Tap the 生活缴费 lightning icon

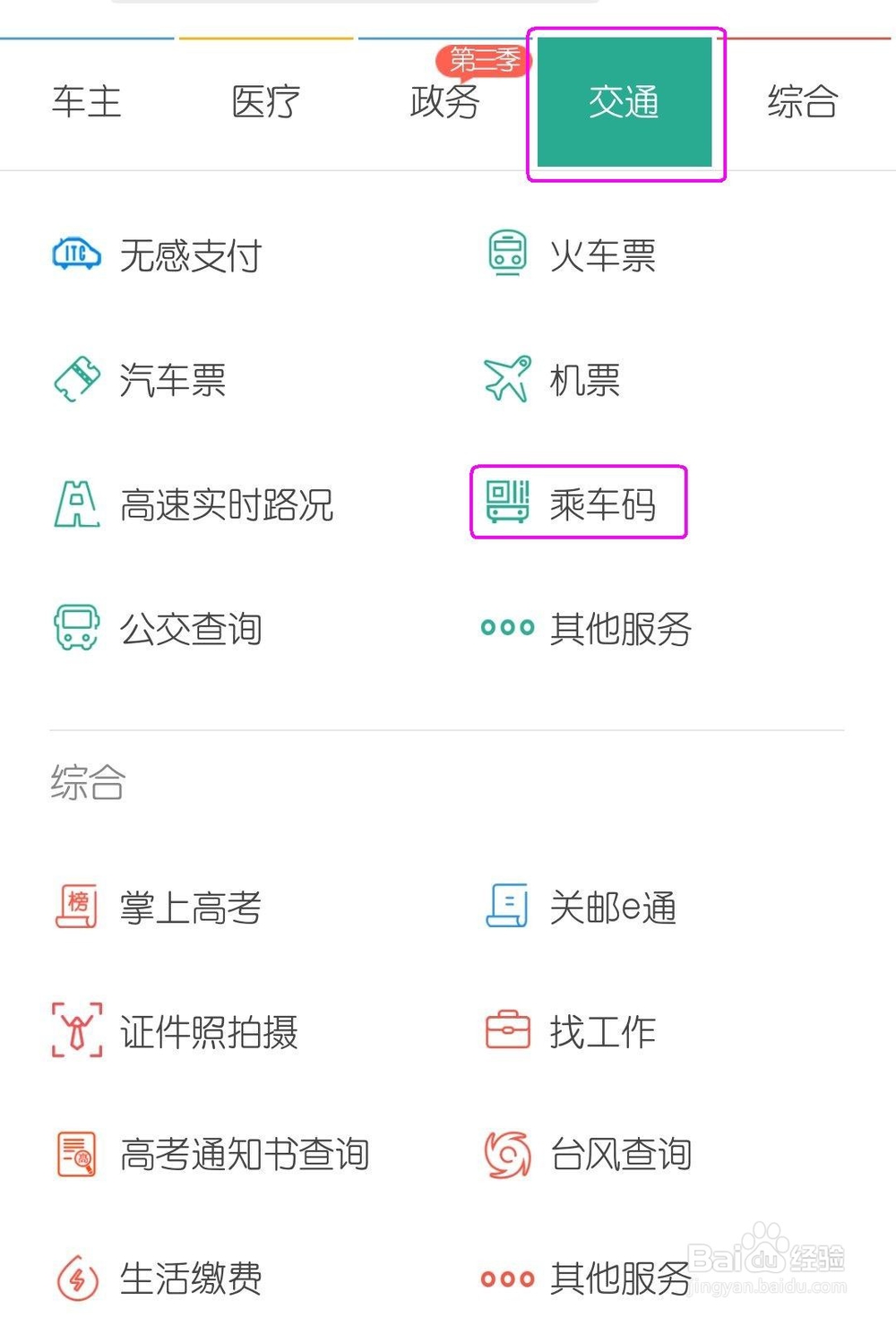77,1278
